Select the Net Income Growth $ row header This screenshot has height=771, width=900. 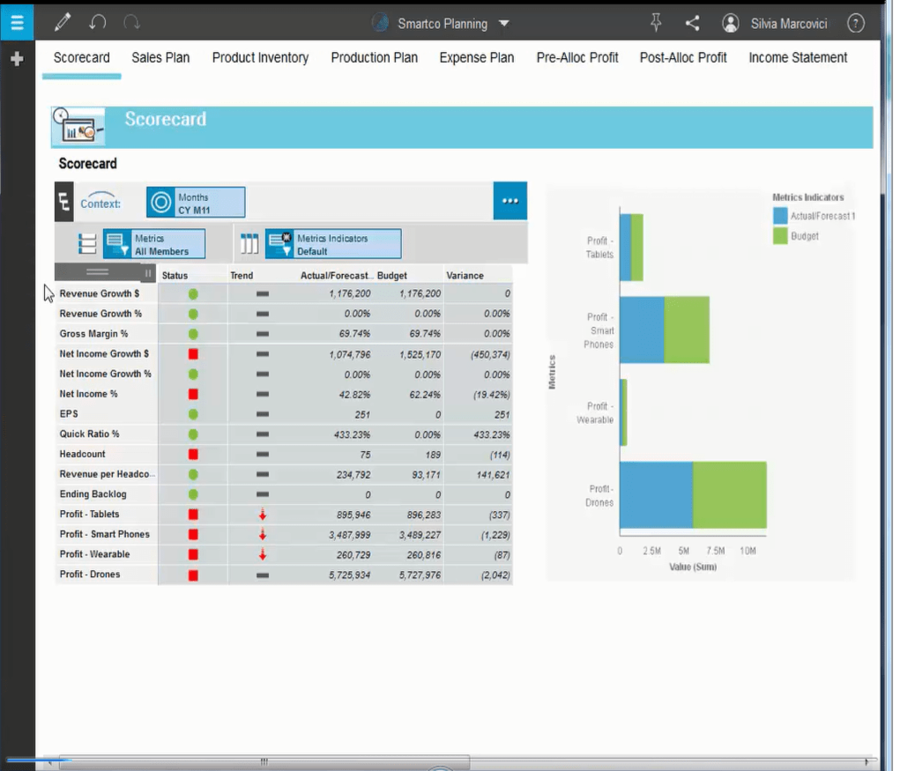pos(104,354)
